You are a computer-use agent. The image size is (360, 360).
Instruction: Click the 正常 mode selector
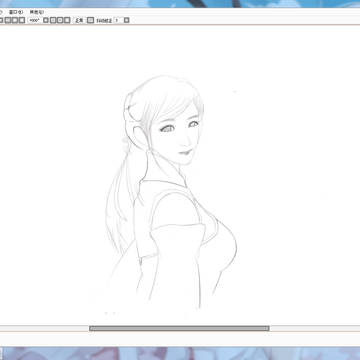tap(79, 20)
